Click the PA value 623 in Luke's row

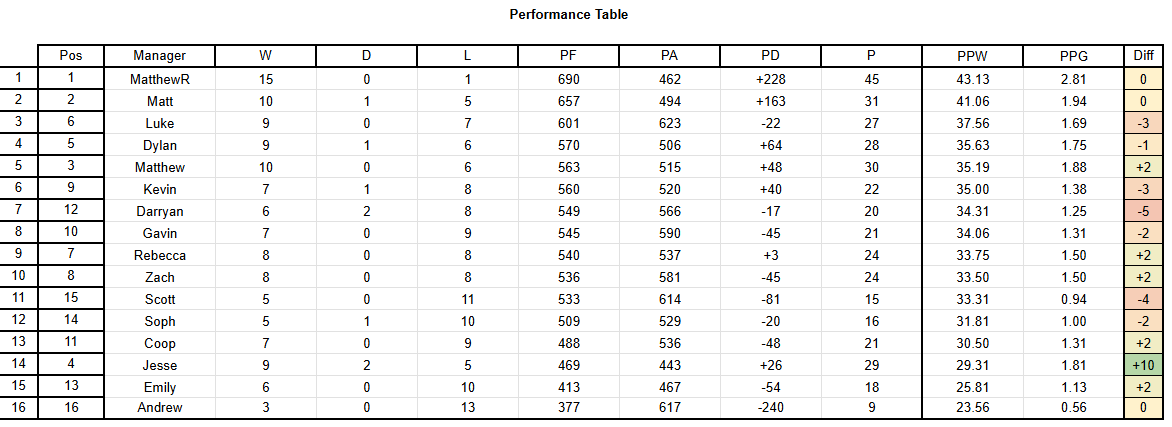[669, 122]
